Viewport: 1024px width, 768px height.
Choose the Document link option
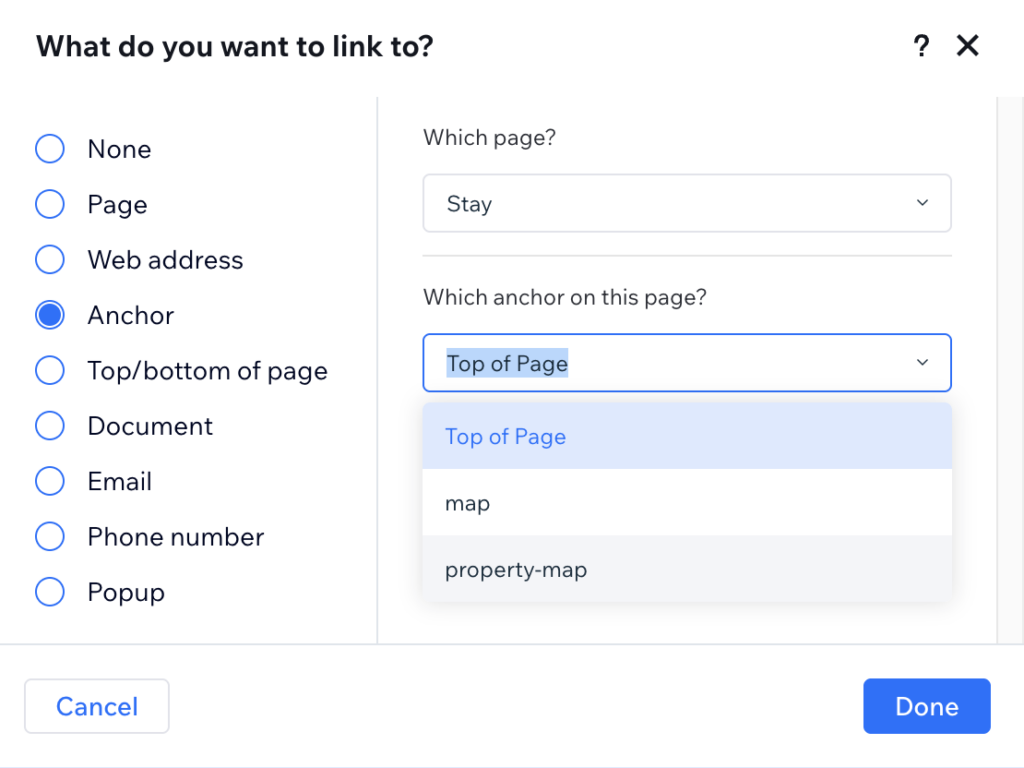[x=50, y=426]
